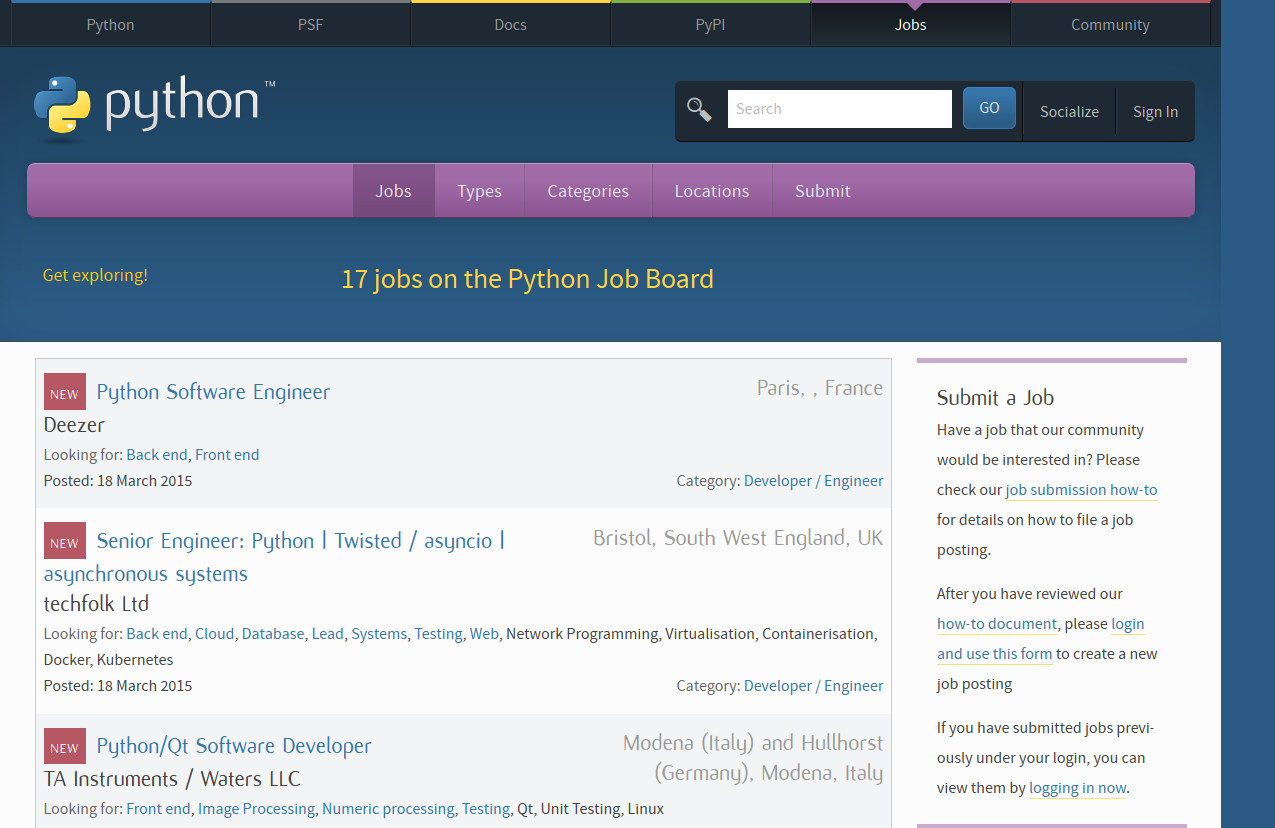The height and width of the screenshot is (828, 1275).
Task: Click Sign In
Action: click(1155, 111)
